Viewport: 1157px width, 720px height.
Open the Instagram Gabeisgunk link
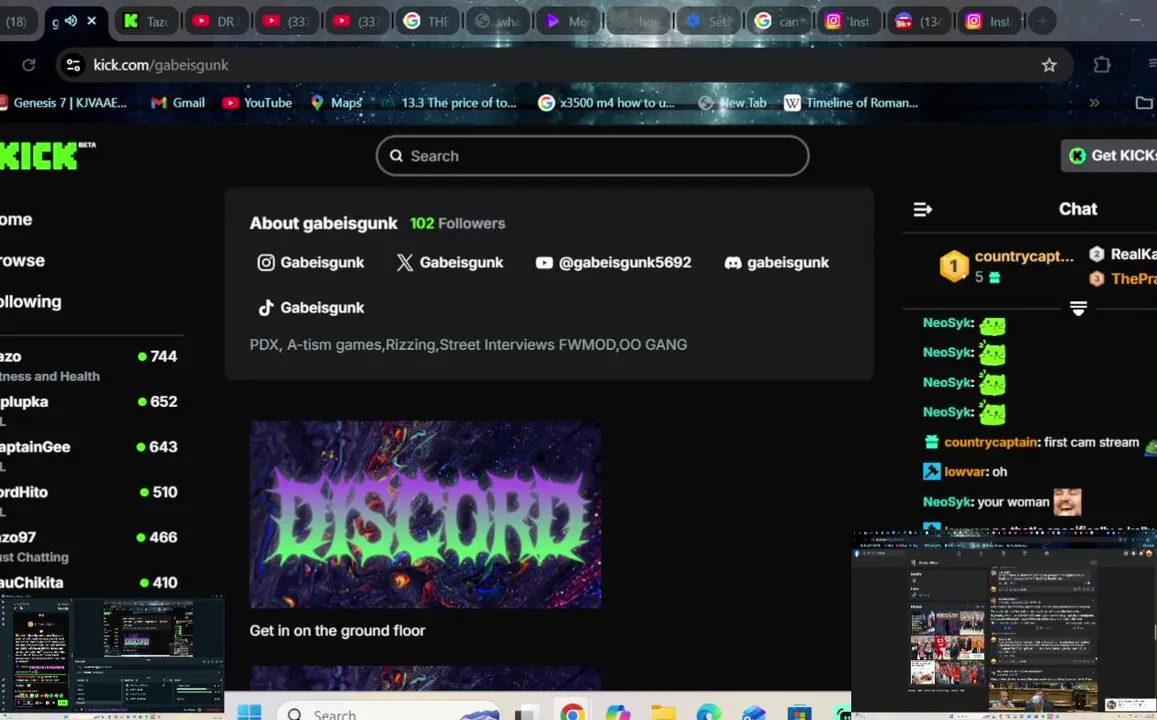coord(311,263)
